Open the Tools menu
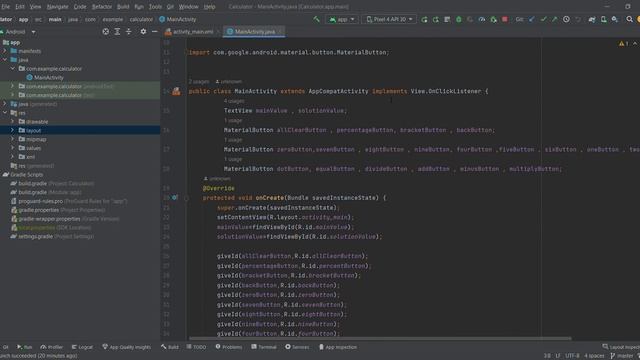The width and height of the screenshot is (640, 360). pos(155,7)
